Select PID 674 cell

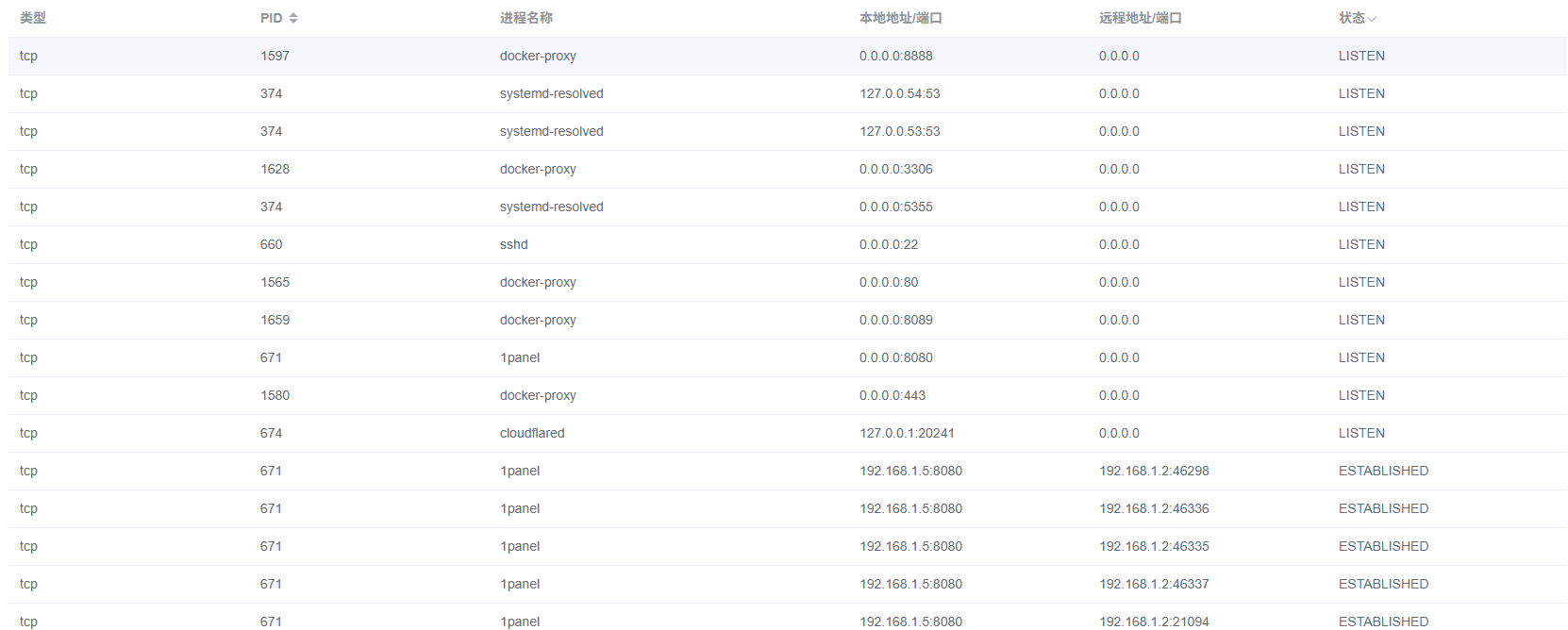tap(272, 433)
